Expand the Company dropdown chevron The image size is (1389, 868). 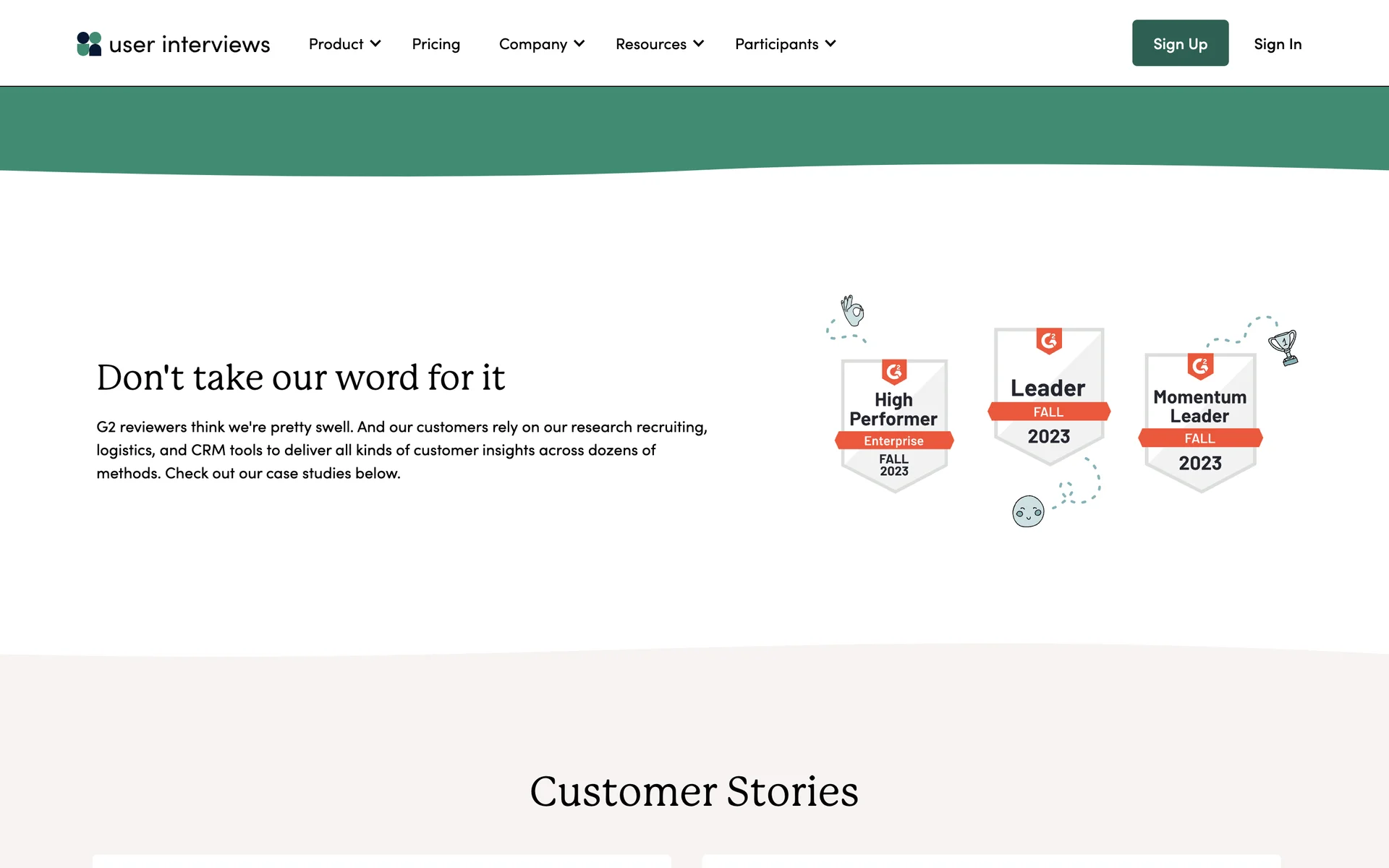tap(579, 44)
